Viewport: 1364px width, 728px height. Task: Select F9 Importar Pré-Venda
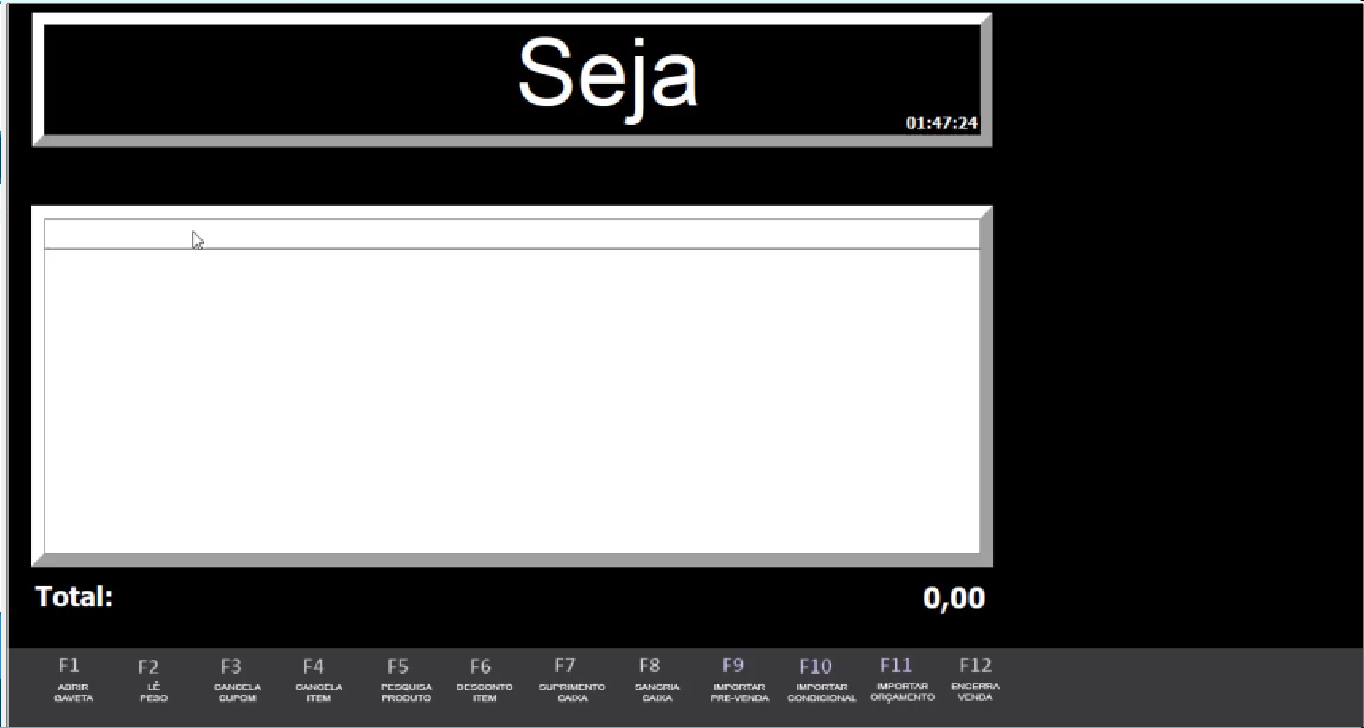pyautogui.click(x=738, y=678)
